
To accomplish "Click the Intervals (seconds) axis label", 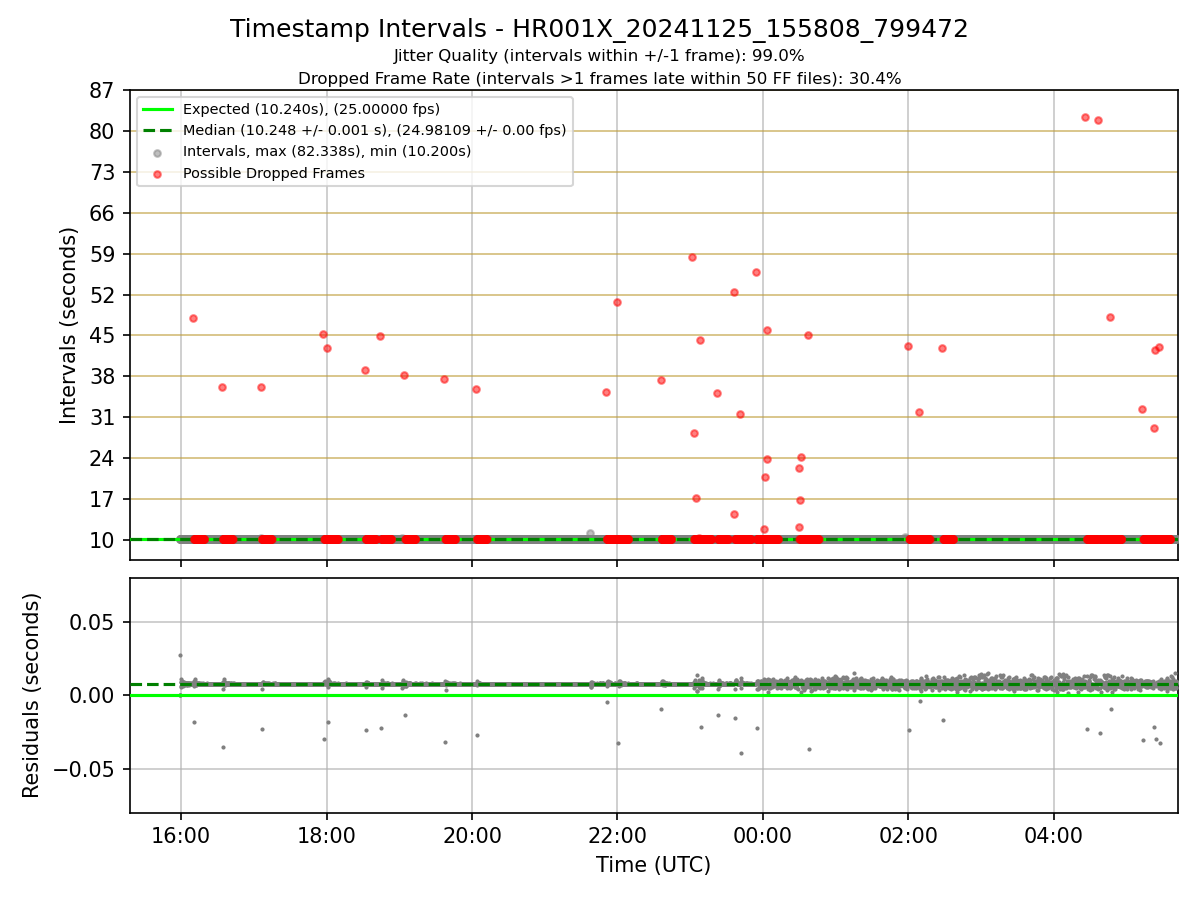I will coord(69,325).
